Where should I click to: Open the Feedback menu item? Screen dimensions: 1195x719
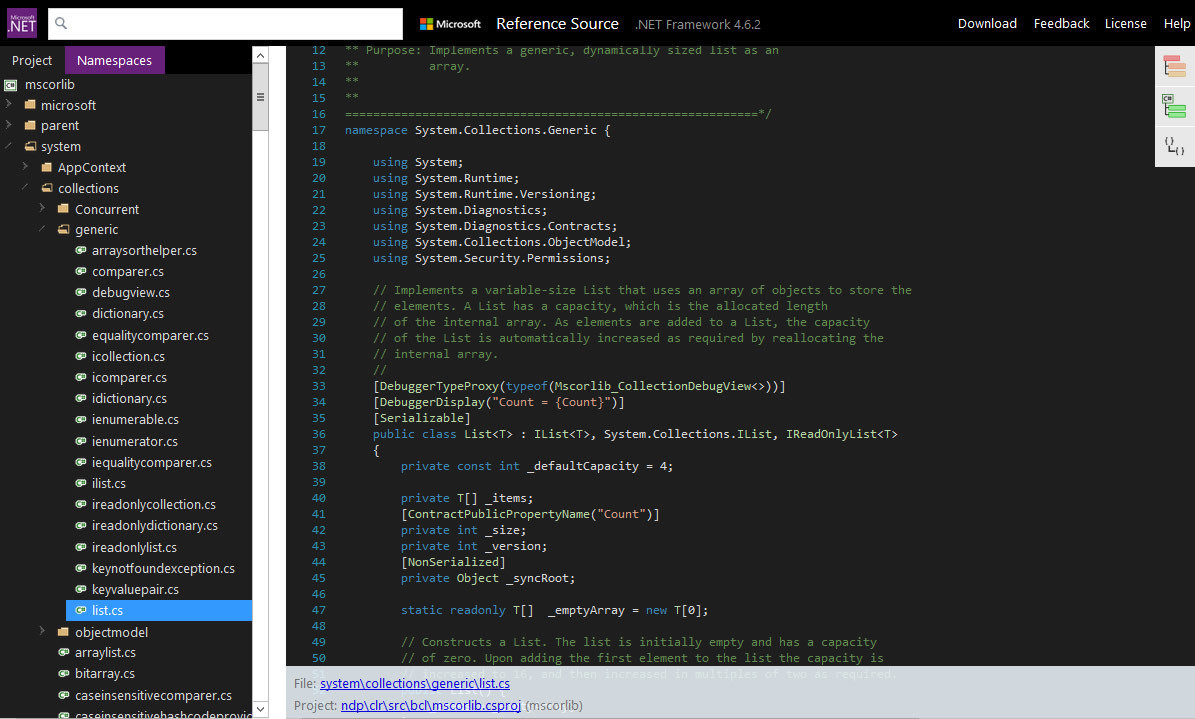pos(1062,24)
